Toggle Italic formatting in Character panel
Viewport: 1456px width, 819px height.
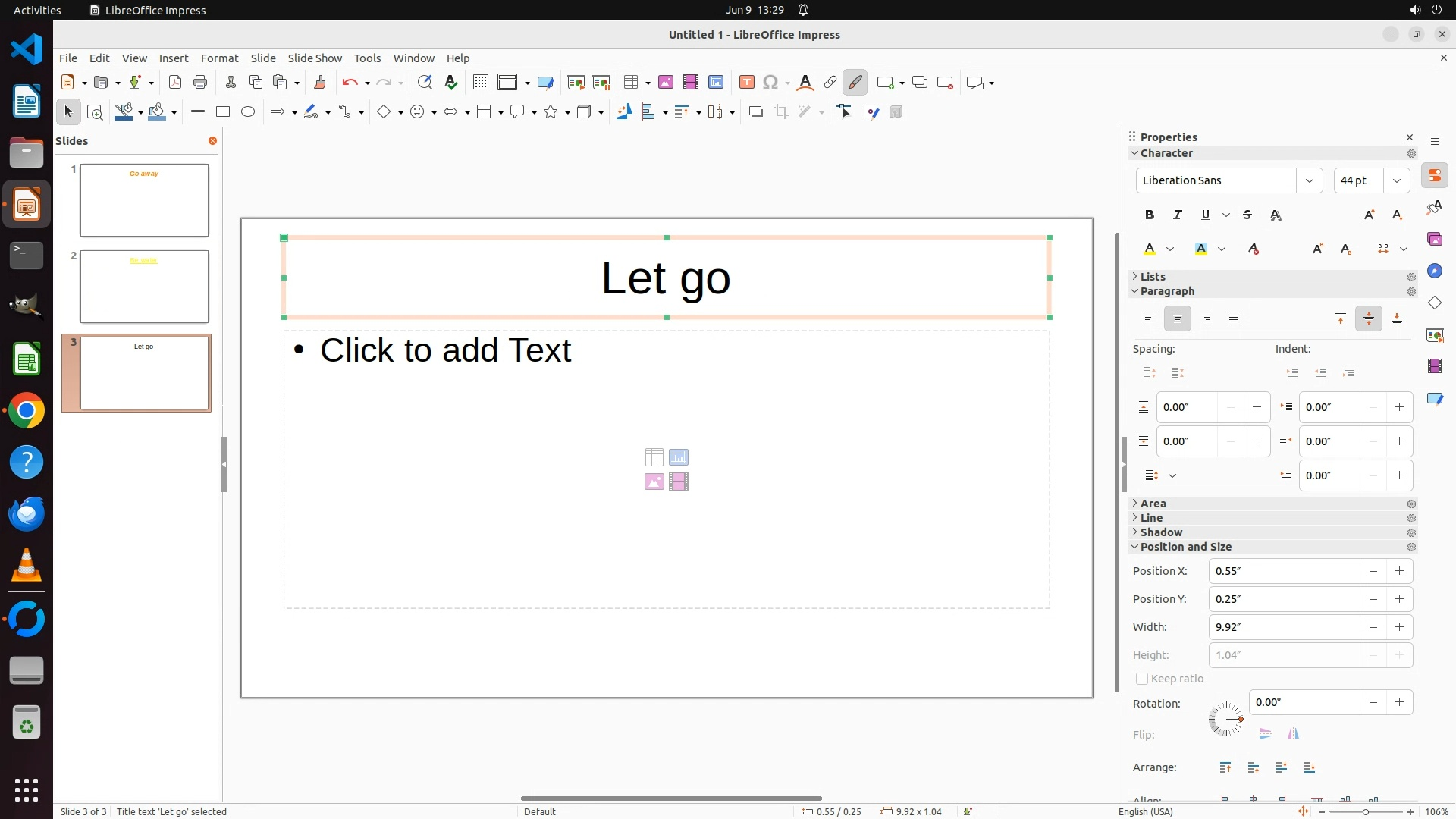pos(1178,215)
